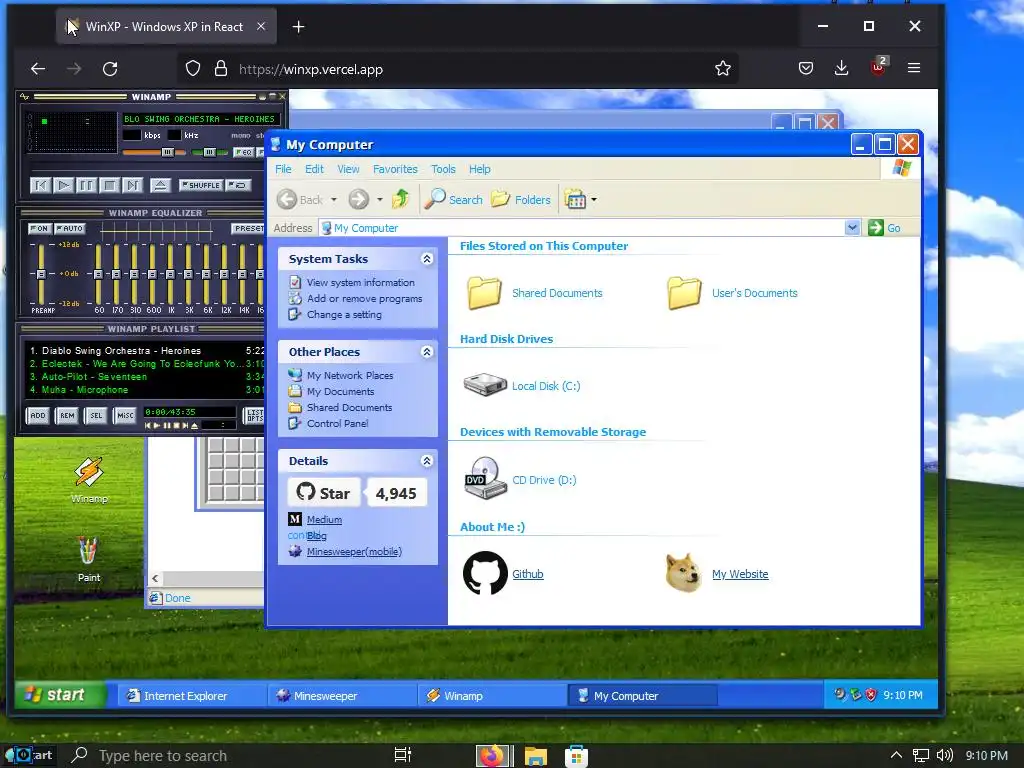Open My Network Places
Screen dimensions: 1024x768
(350, 376)
